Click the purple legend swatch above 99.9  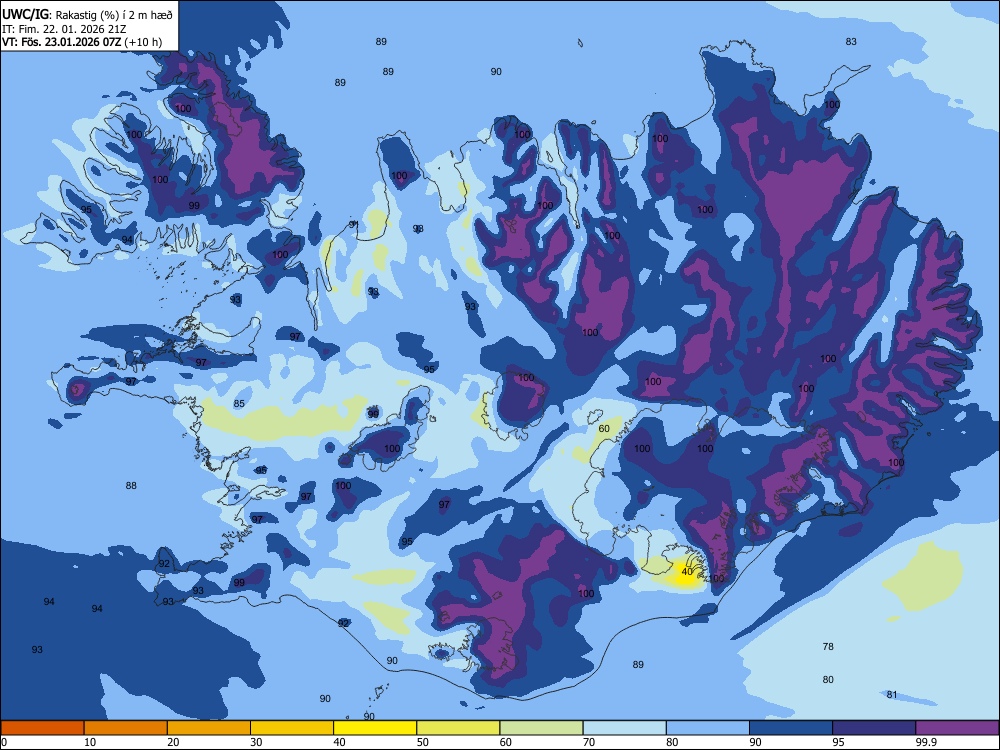957,728
